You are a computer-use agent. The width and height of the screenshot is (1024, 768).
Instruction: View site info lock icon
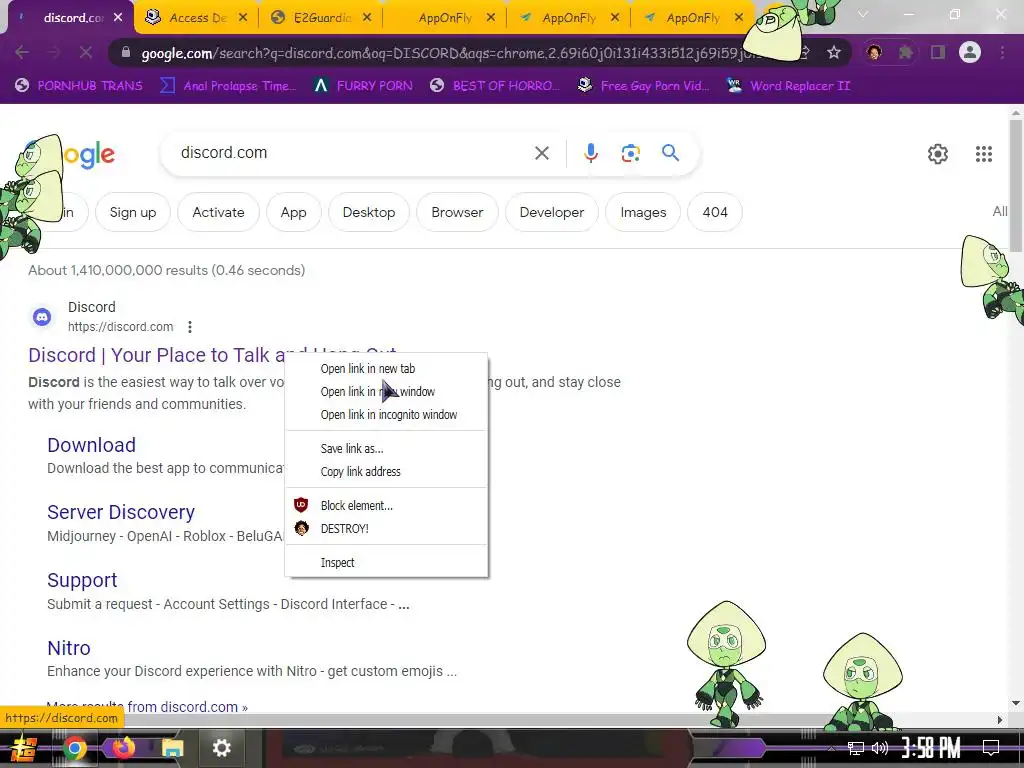(x=126, y=52)
